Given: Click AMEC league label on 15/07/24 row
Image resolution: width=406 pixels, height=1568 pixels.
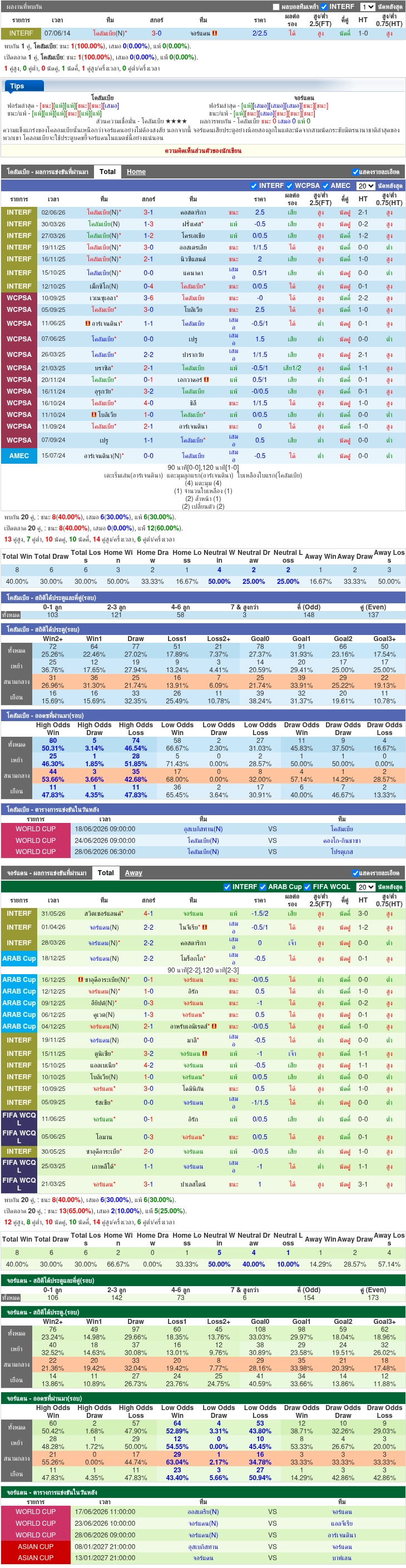Looking at the screenshot, I should (19, 455).
